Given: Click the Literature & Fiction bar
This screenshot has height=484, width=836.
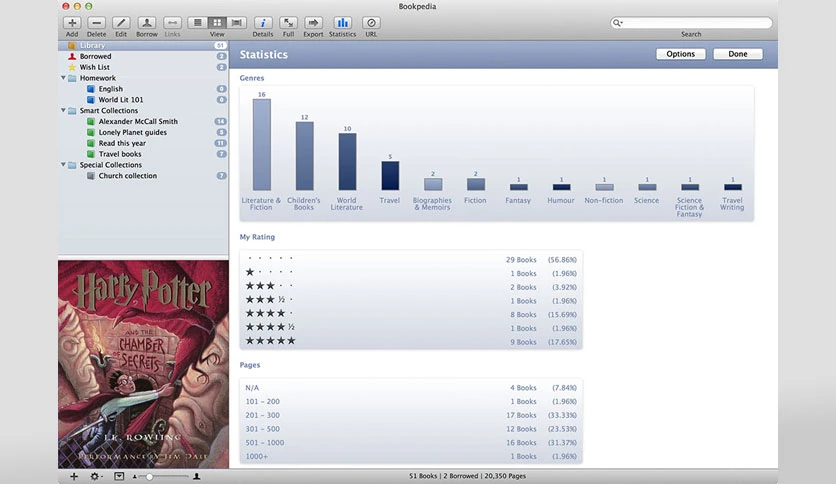Looking at the screenshot, I should [x=262, y=144].
